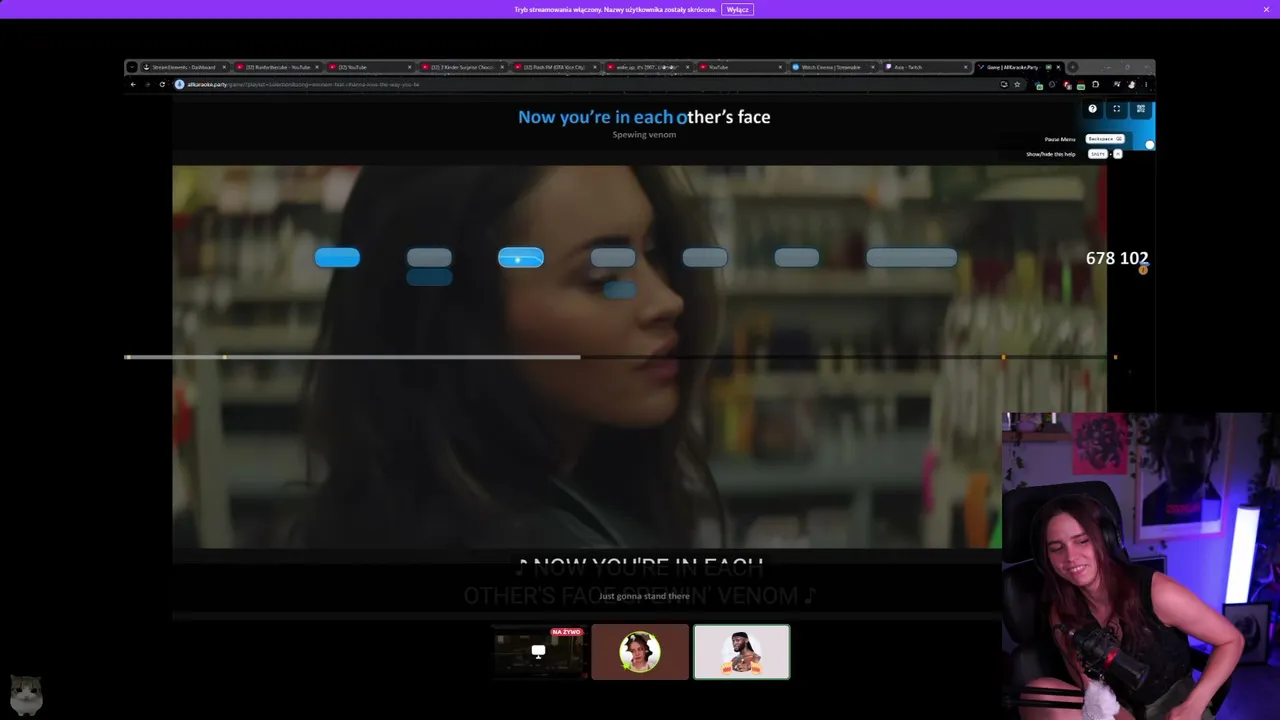Click the Wyłącz button in streaming banner

click(x=737, y=9)
